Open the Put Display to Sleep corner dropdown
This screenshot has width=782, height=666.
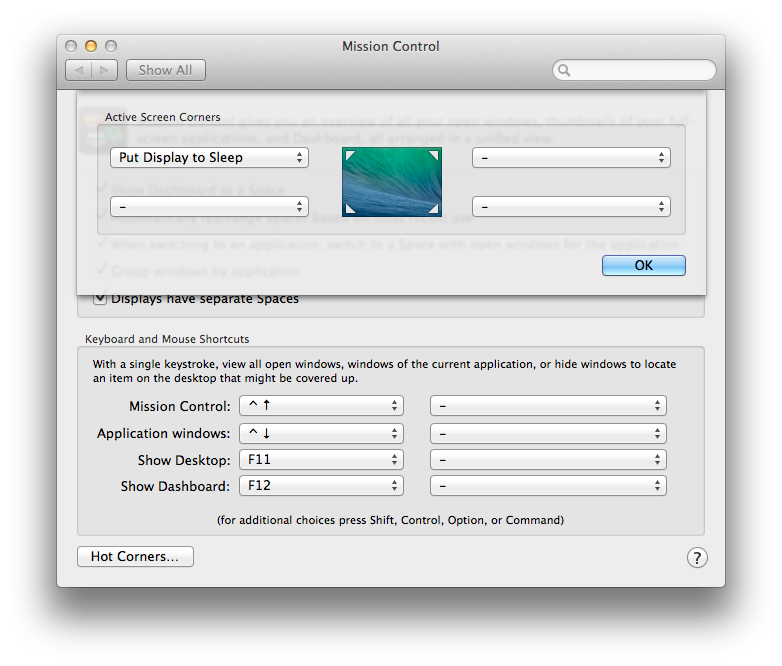[209, 158]
